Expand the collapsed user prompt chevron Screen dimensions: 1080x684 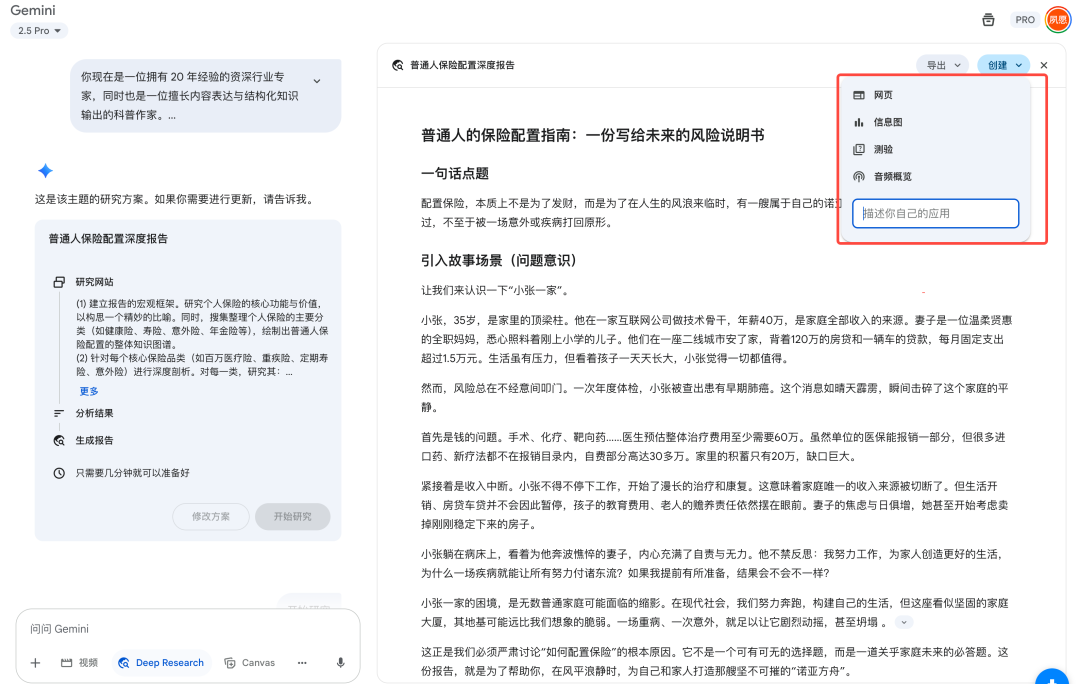click(x=319, y=83)
